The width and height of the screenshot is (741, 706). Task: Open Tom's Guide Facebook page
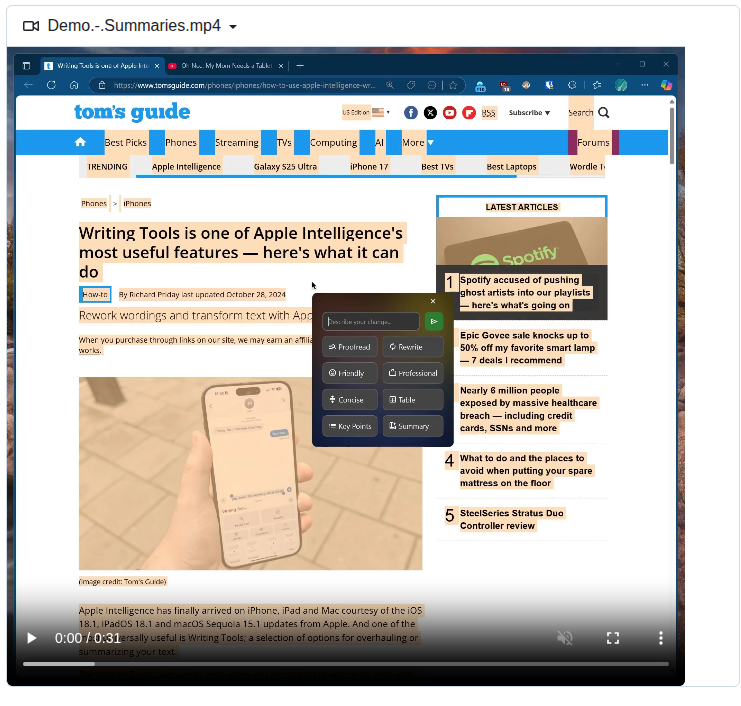[411, 112]
